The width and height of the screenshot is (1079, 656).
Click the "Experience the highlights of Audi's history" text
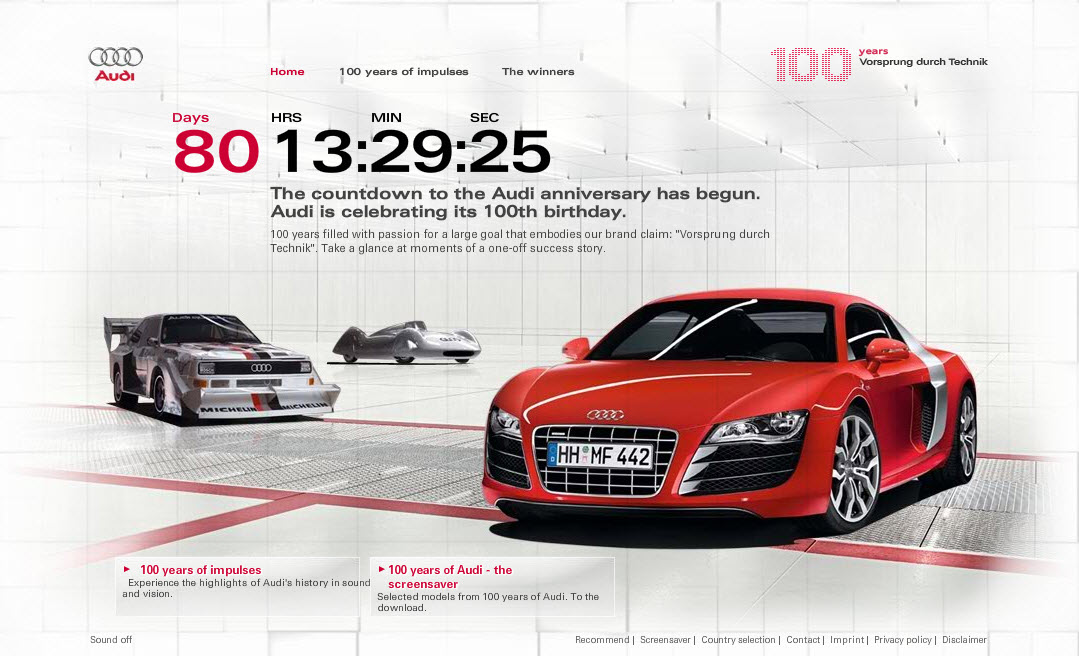point(246,588)
